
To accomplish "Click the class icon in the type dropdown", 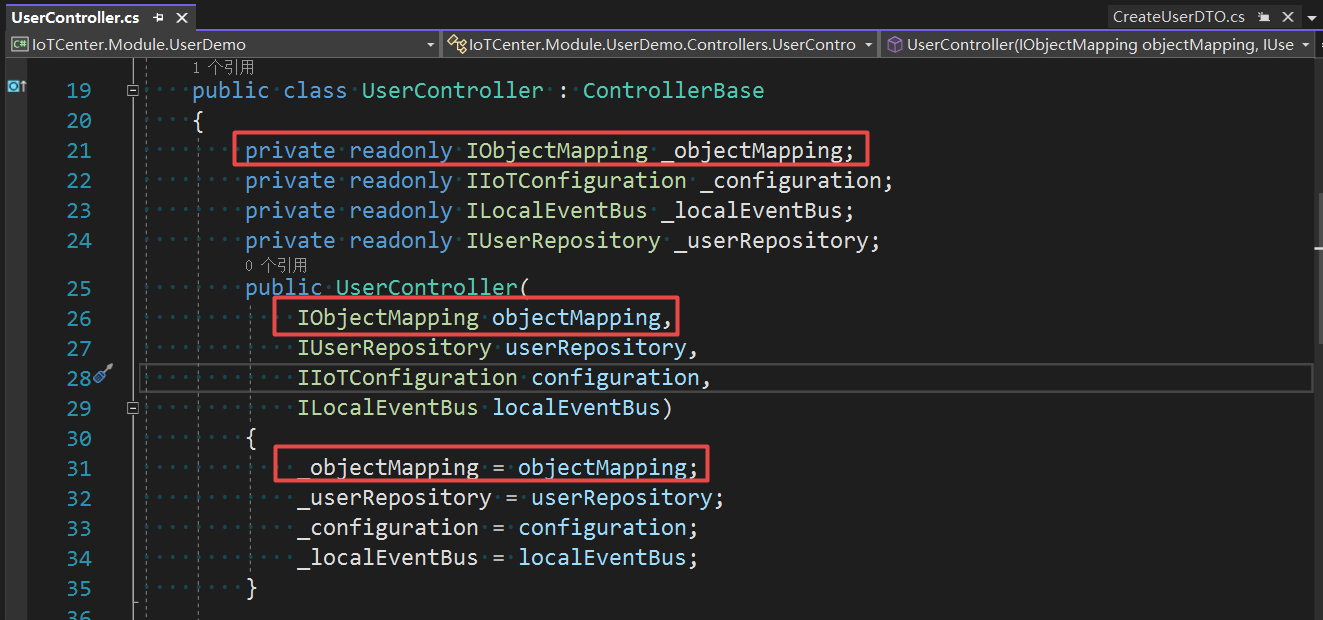I will (x=457, y=44).
